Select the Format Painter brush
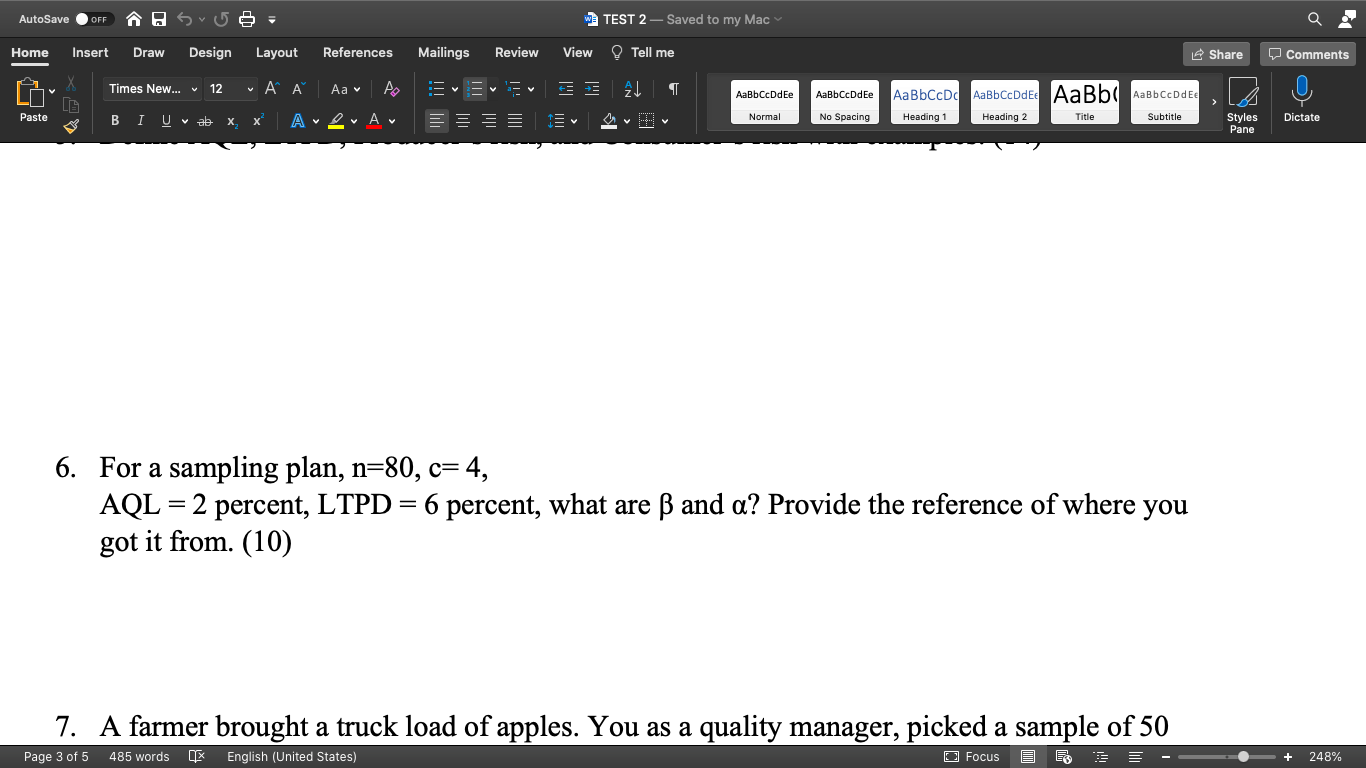This screenshot has width=1366, height=768. tap(71, 126)
